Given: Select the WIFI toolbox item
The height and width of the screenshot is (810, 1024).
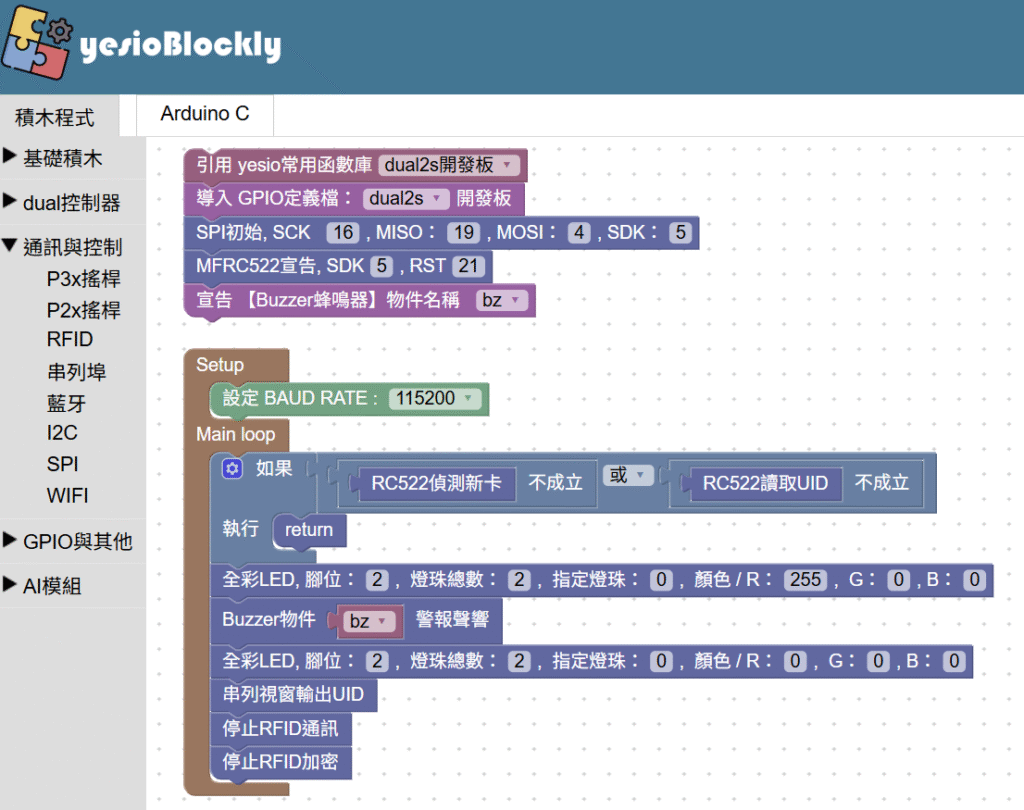Looking at the screenshot, I should [x=67, y=495].
